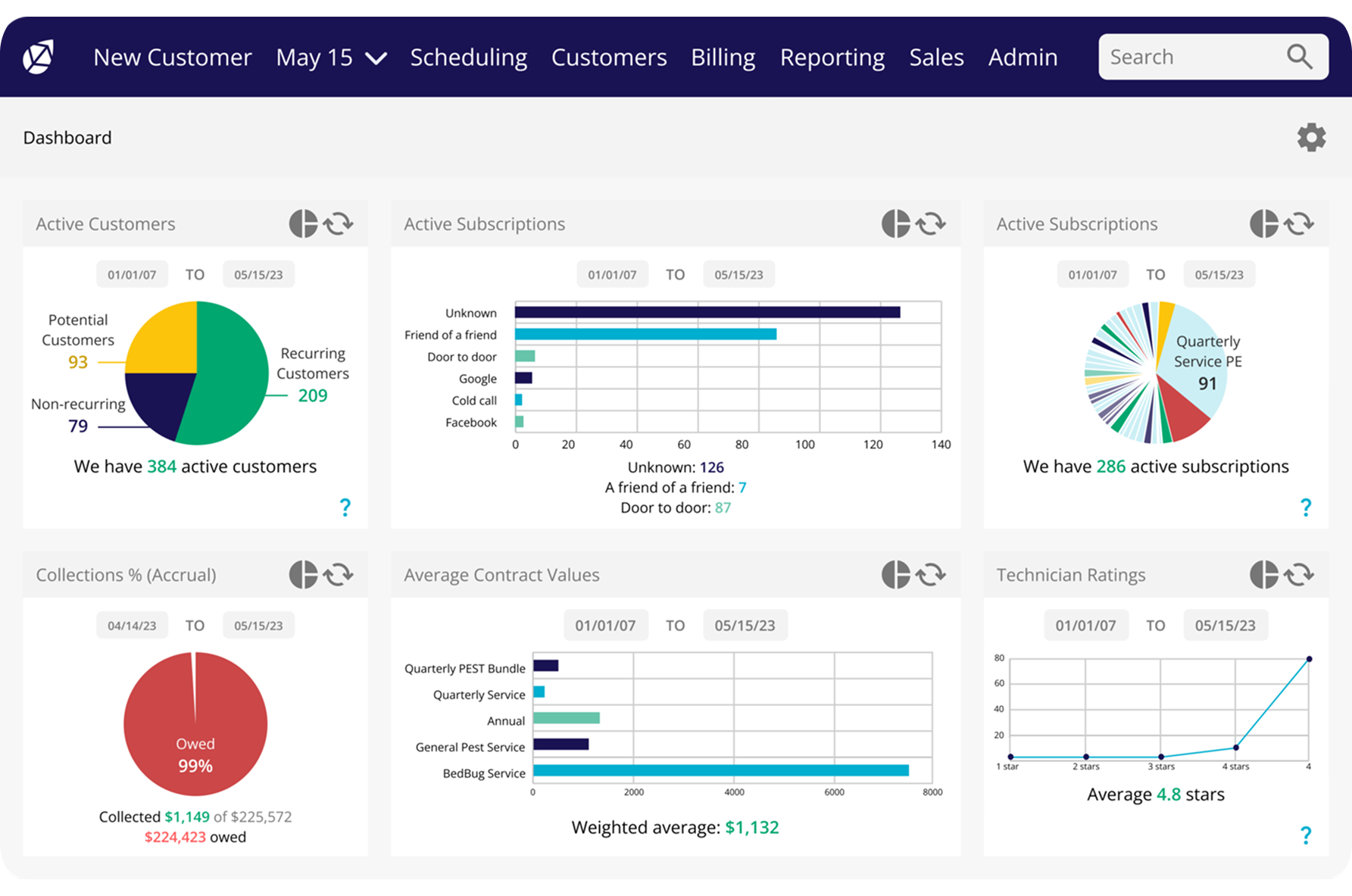Open the Scheduling menu

[468, 58]
